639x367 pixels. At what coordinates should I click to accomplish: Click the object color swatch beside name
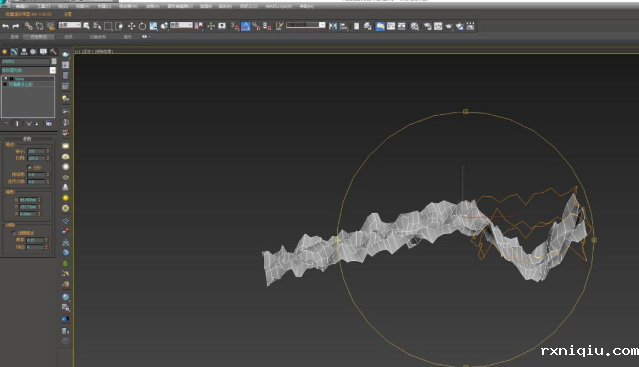(54, 61)
